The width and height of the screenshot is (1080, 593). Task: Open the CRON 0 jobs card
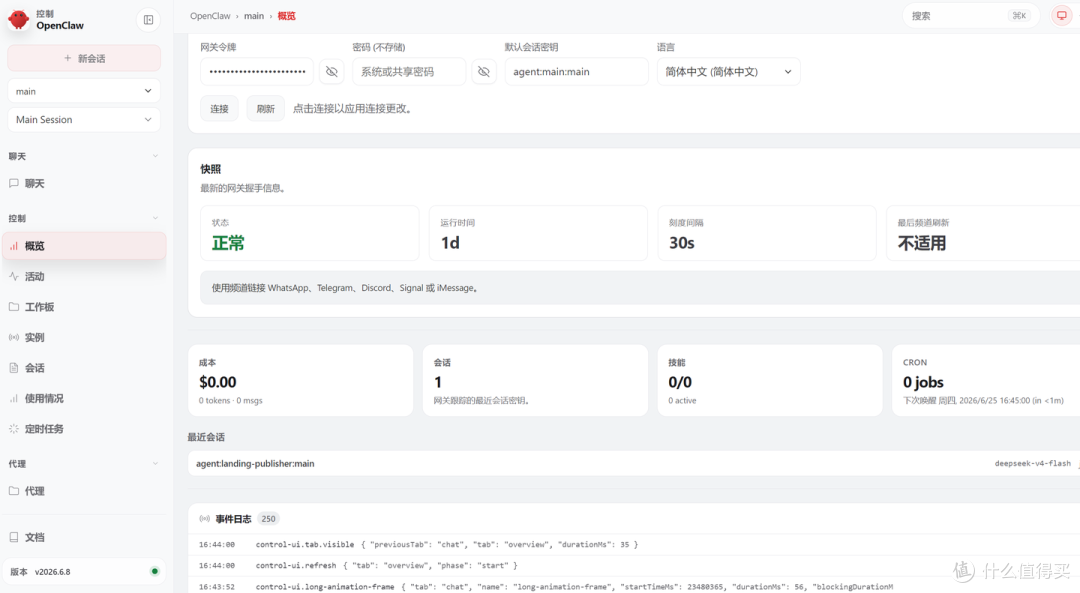986,381
